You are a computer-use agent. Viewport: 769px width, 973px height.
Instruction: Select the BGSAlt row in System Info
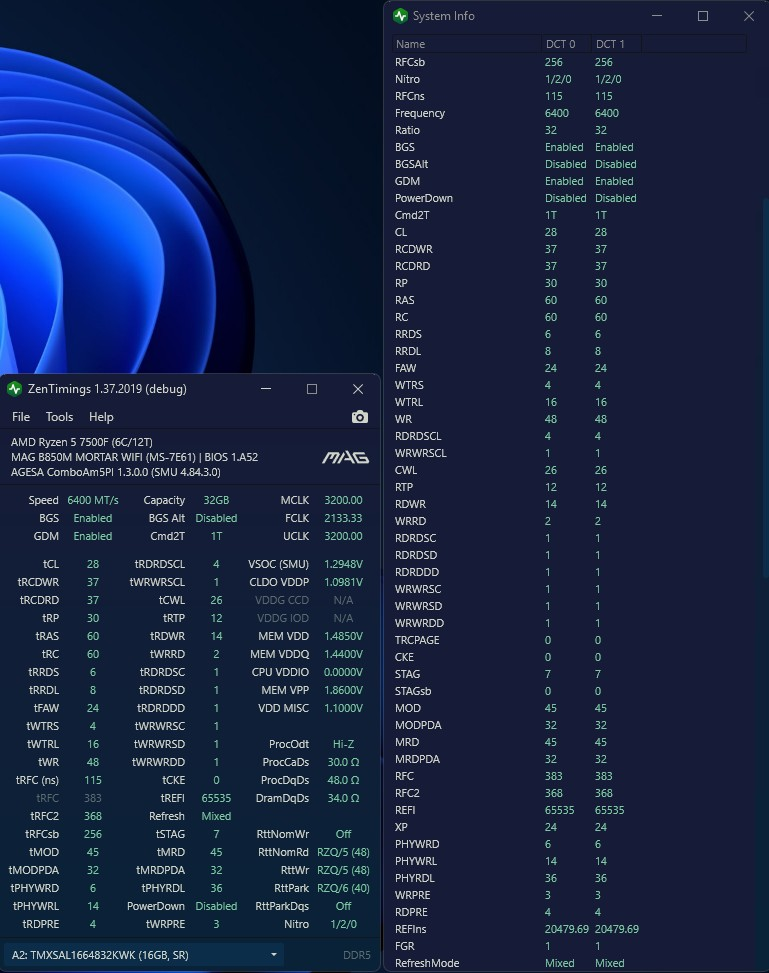(569, 164)
